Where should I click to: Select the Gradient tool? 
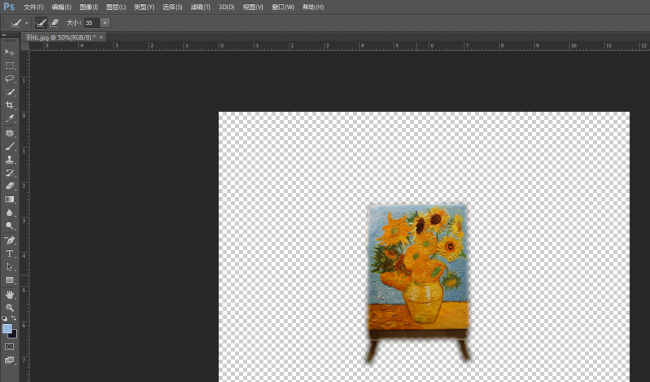click(10, 199)
